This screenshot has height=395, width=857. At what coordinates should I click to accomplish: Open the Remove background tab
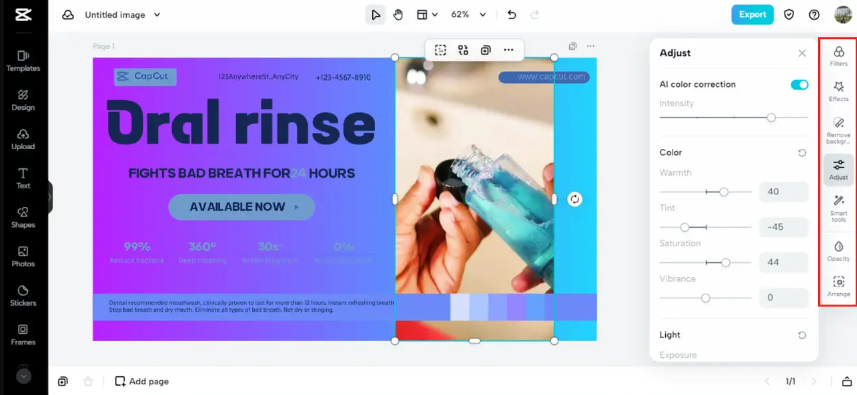(838, 131)
